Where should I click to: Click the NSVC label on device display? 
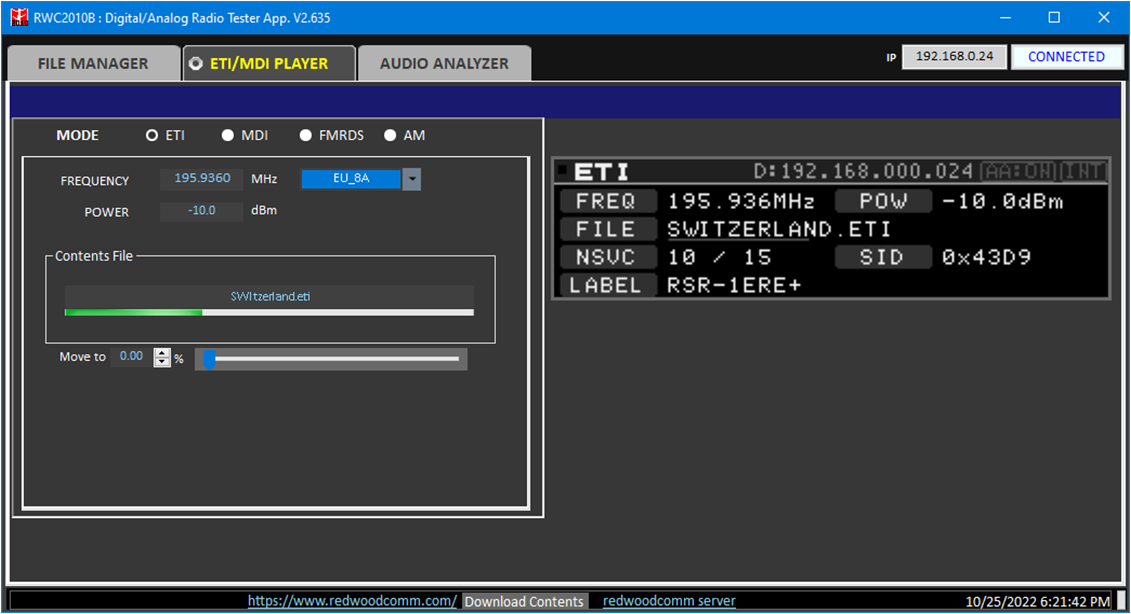607,258
